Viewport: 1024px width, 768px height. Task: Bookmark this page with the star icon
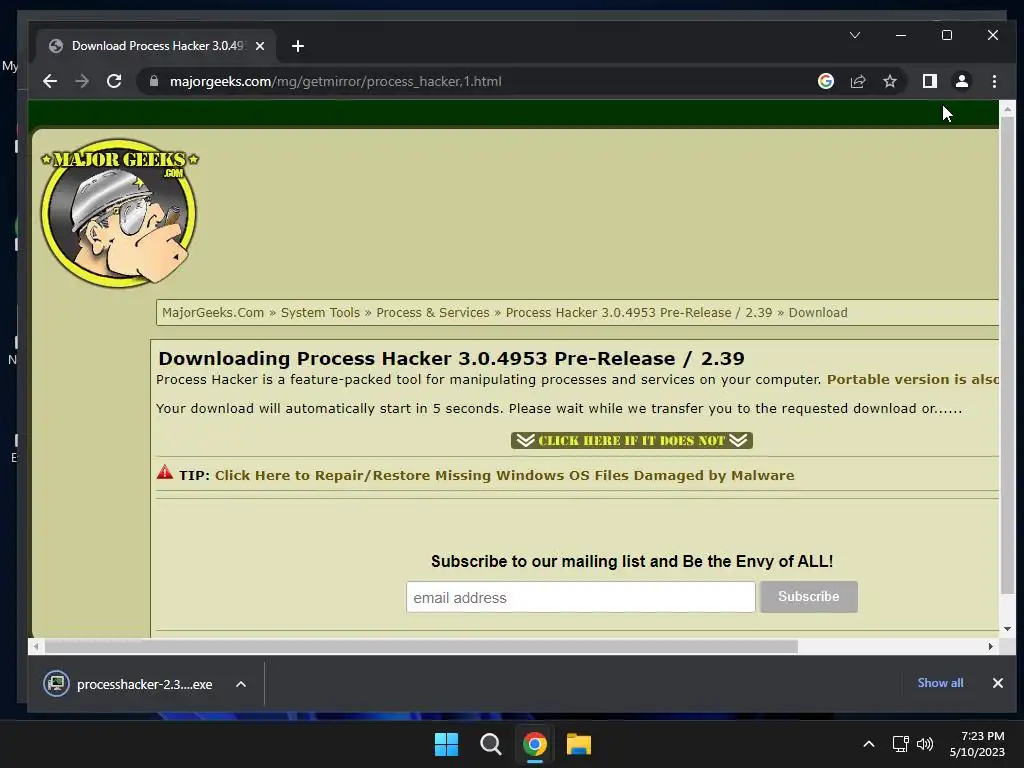[889, 81]
